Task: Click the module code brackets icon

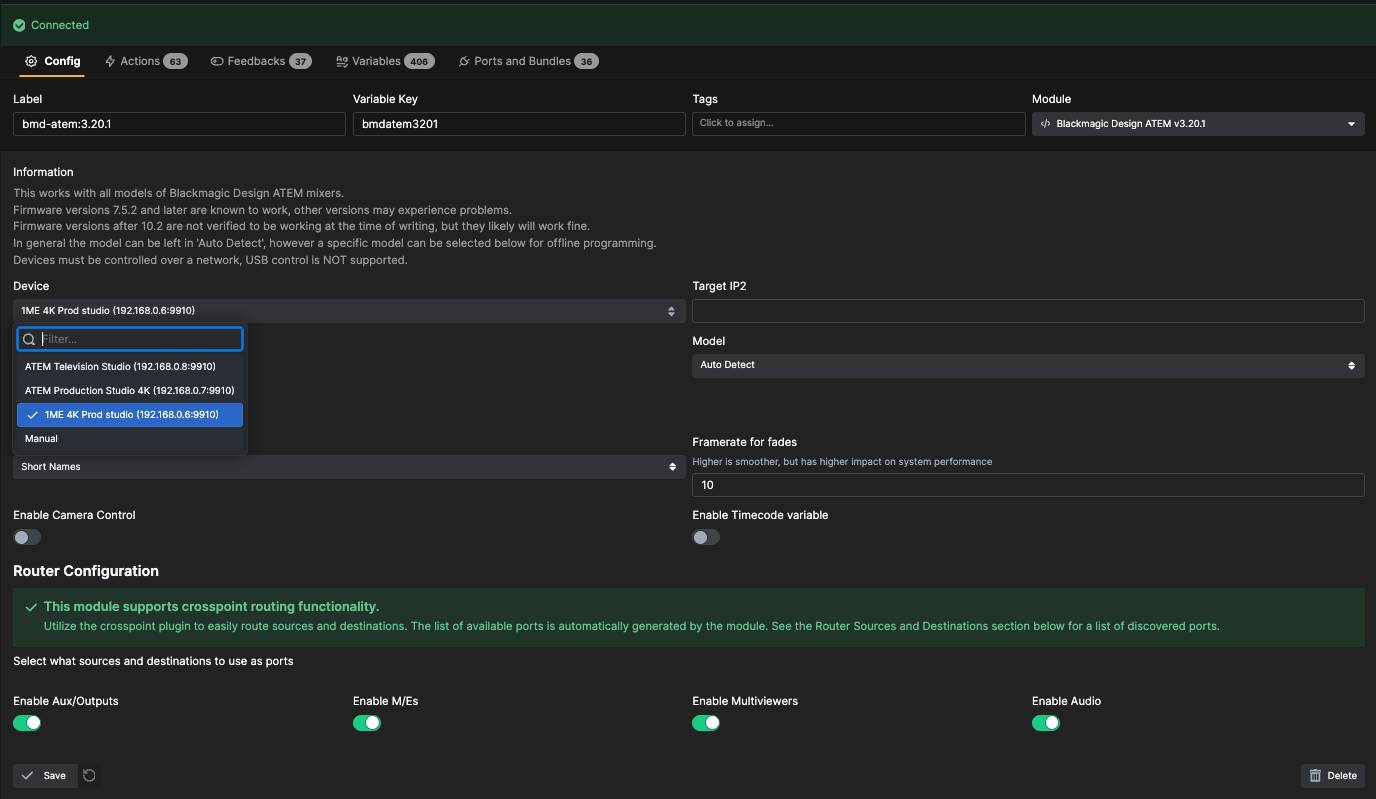Action: point(1045,124)
